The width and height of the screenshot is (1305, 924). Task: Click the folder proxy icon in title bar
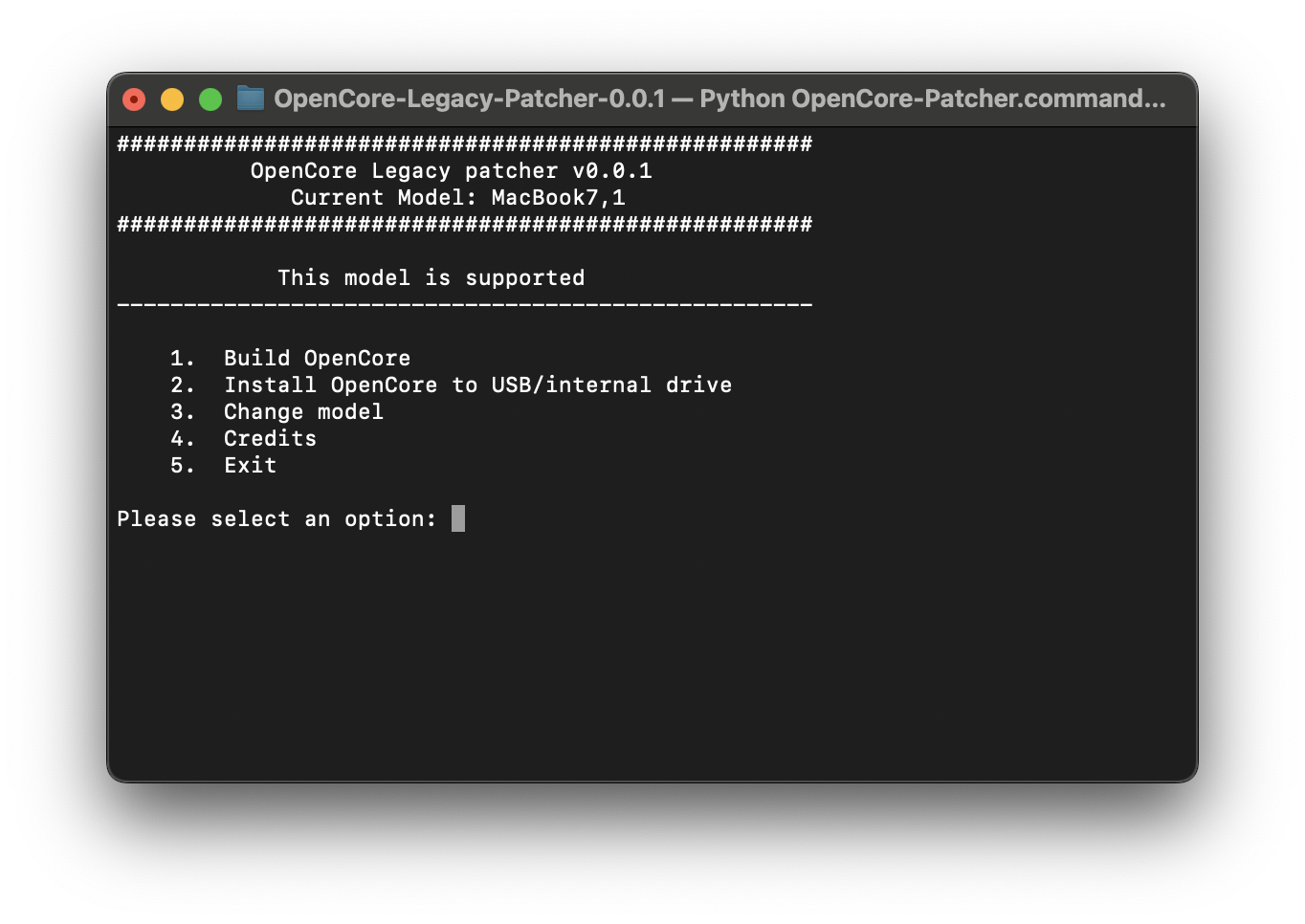(251, 99)
